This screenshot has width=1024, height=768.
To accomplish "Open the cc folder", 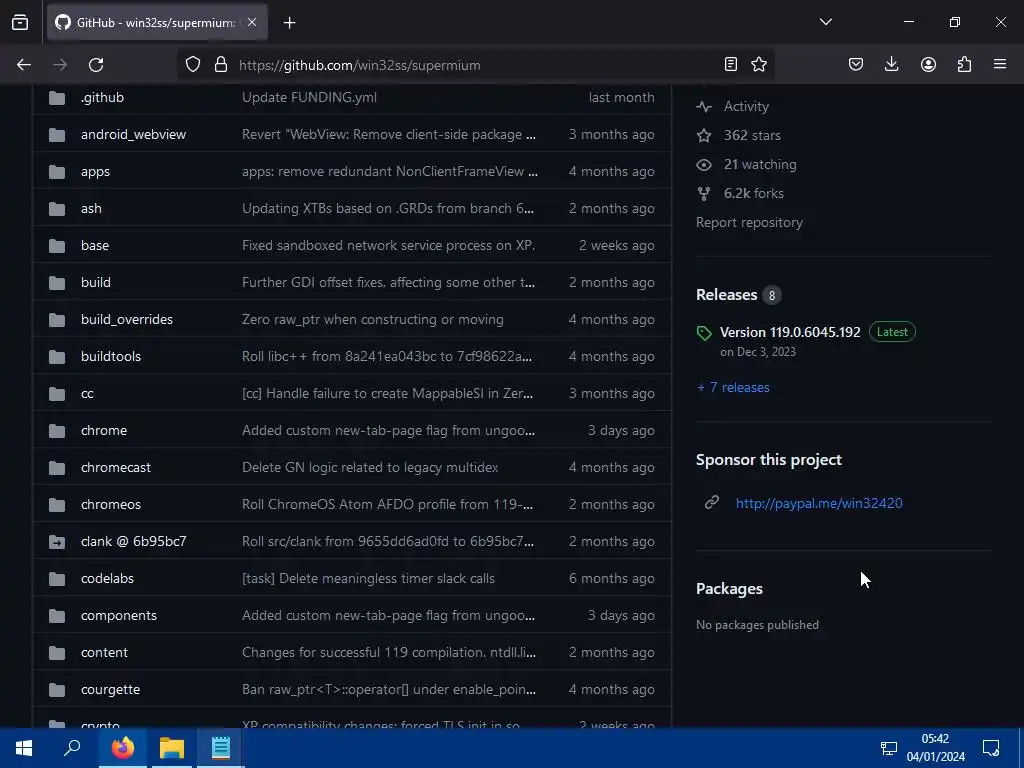I will click(87, 394).
